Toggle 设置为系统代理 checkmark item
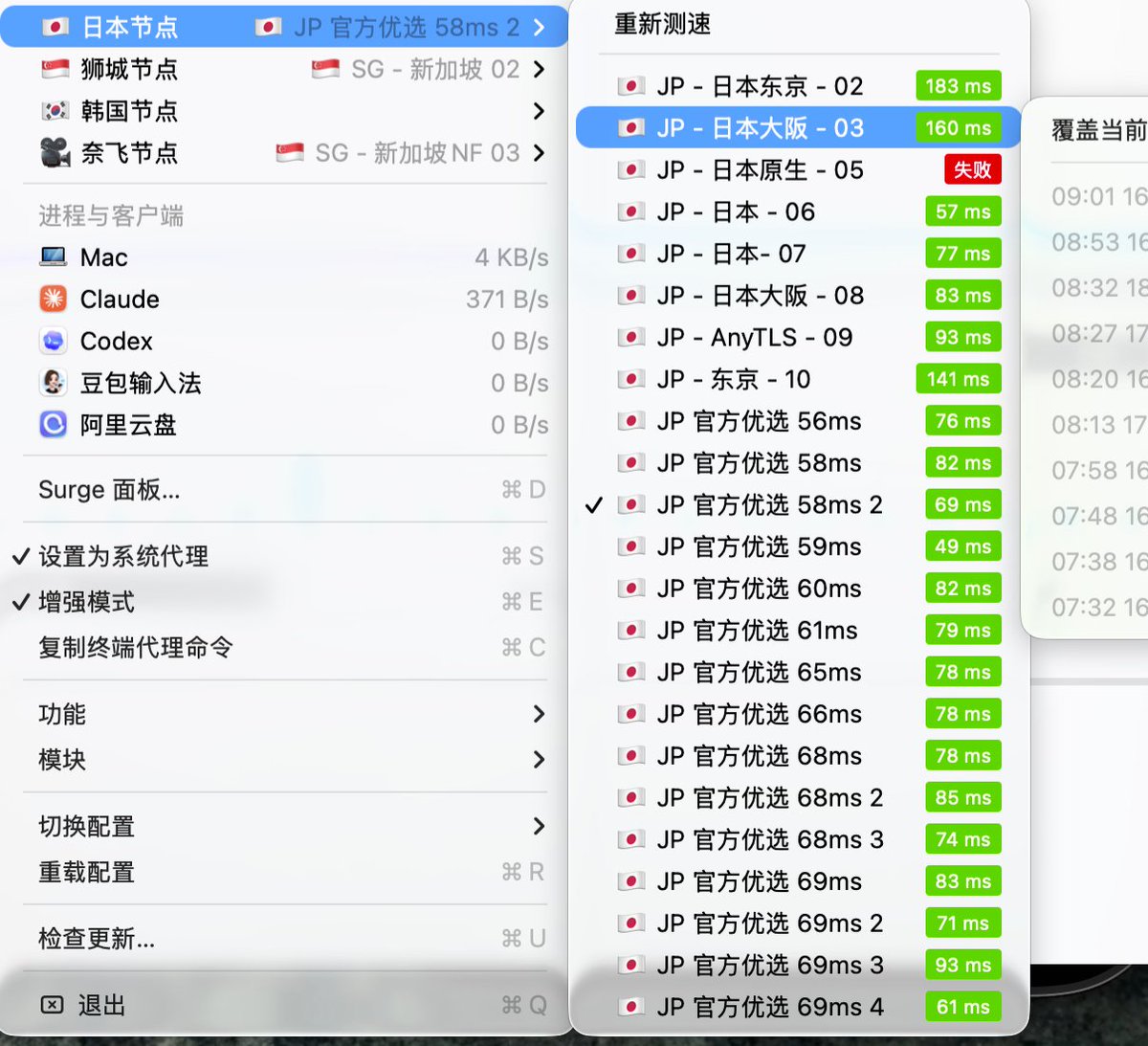Image resolution: width=1148 pixels, height=1046 pixels. [x=282, y=556]
